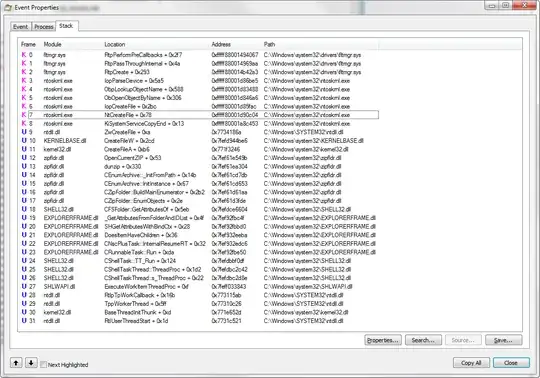Screen dimensions: 540x378
Task: Select the ObpLookupObjectName + 0x588 location
Action: (144, 89)
